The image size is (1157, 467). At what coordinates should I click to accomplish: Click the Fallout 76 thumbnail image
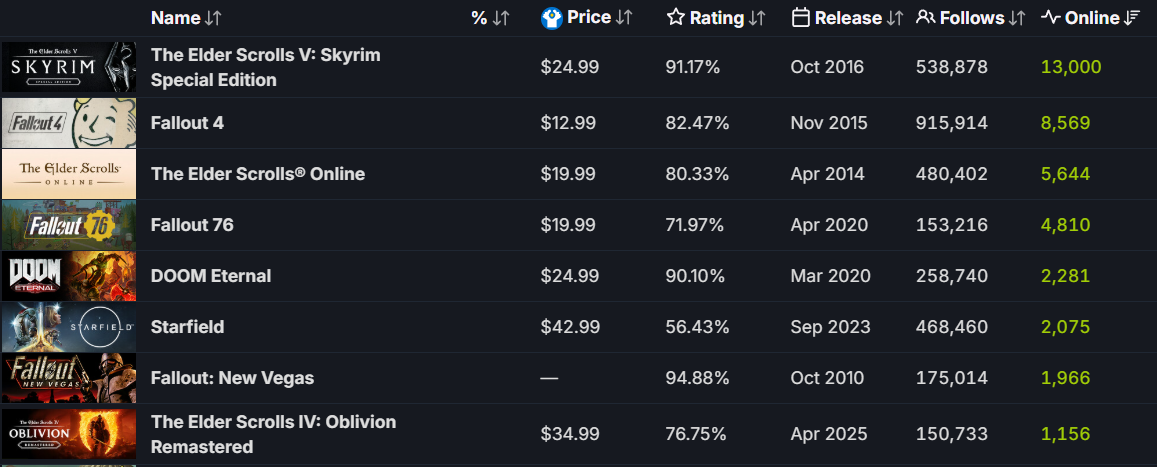(69, 225)
